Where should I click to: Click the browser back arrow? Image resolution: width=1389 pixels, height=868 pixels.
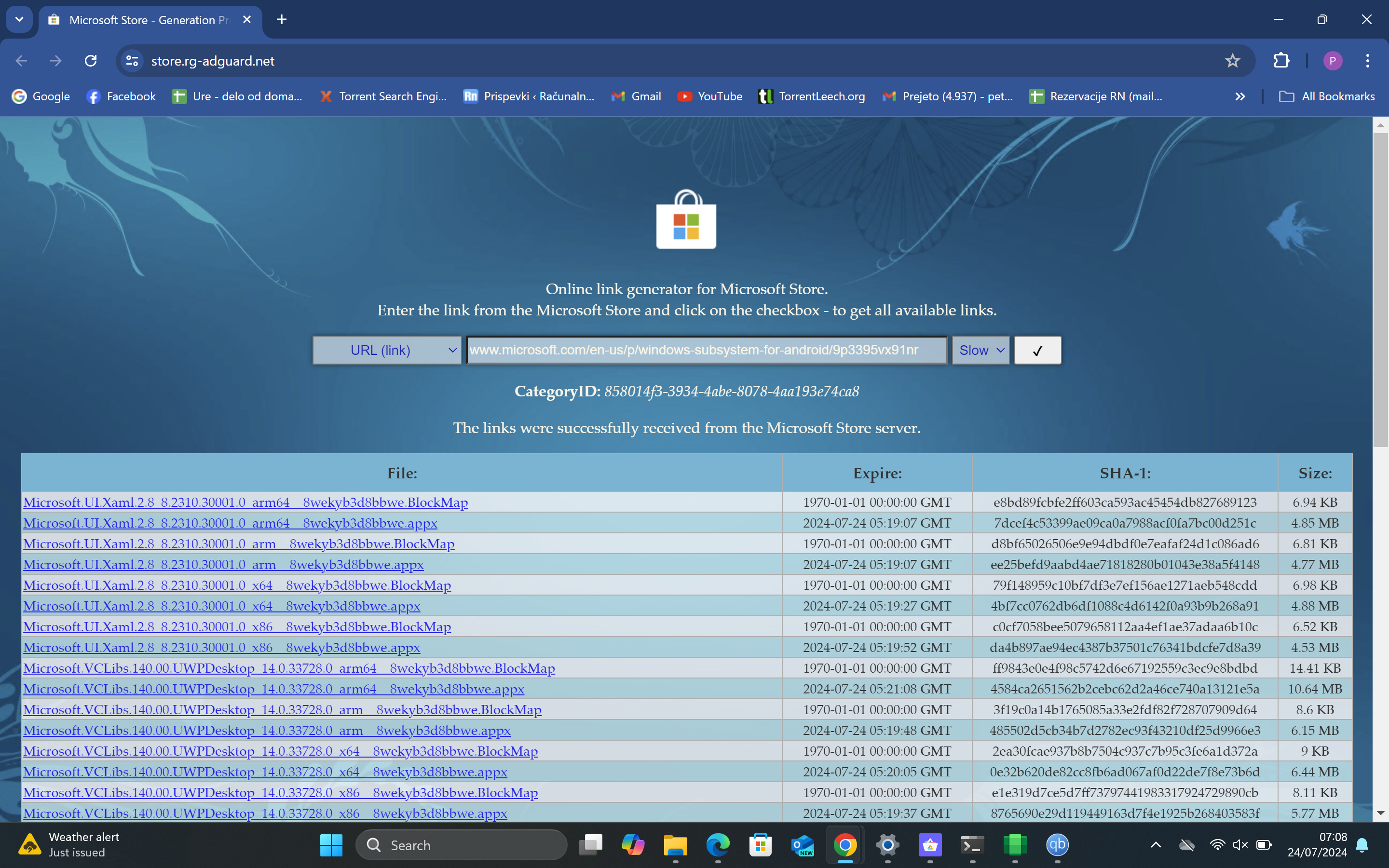coord(21,61)
